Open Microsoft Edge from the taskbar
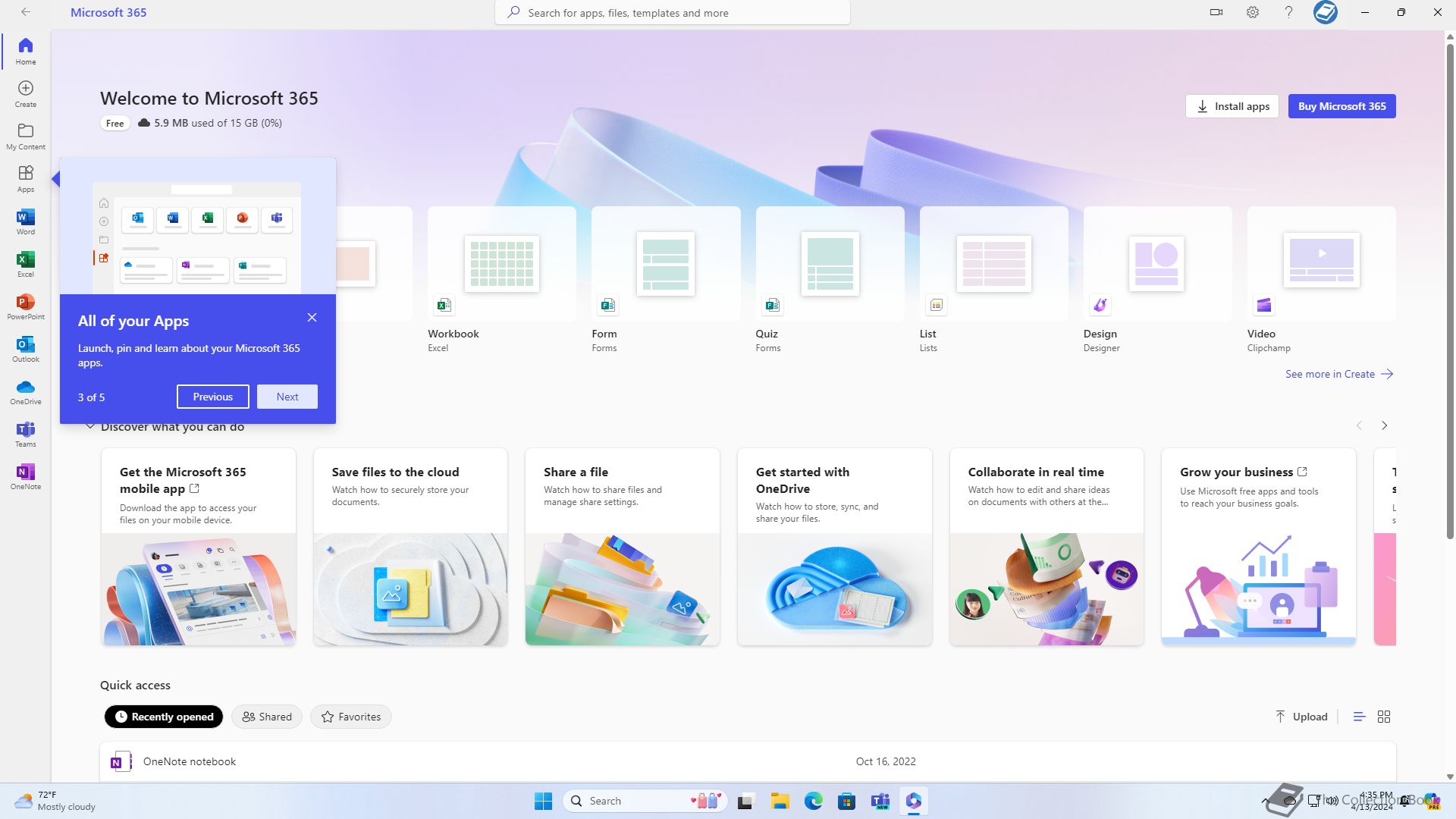Image resolution: width=1456 pixels, height=819 pixels. click(x=813, y=801)
